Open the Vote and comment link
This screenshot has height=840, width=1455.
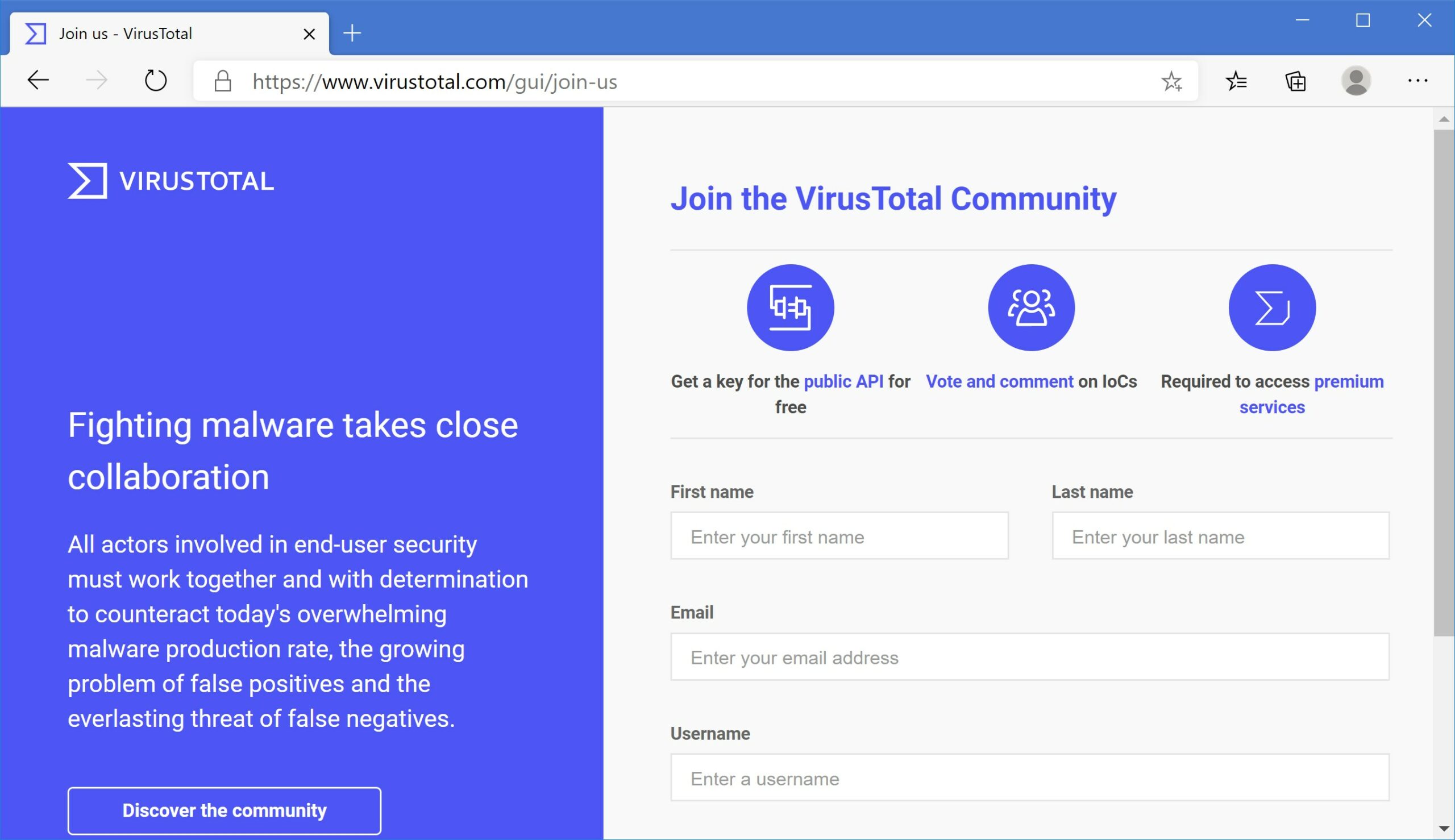click(x=1000, y=381)
